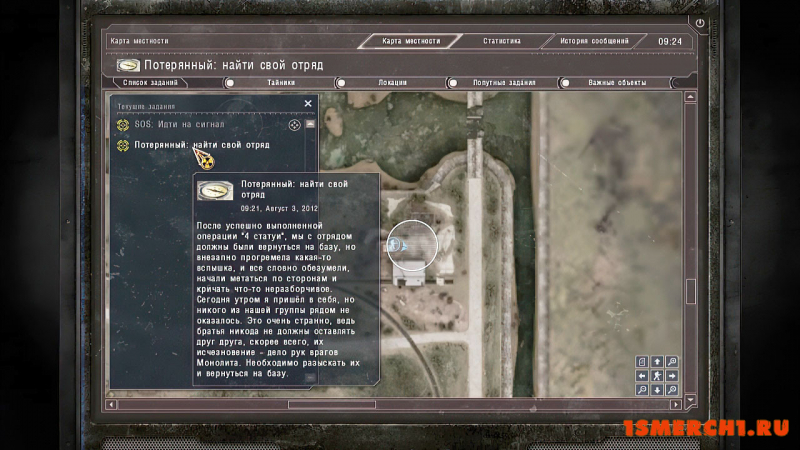This screenshot has width=800, height=450.
Task: Toggle the Локации map filter
Action: click(341, 83)
